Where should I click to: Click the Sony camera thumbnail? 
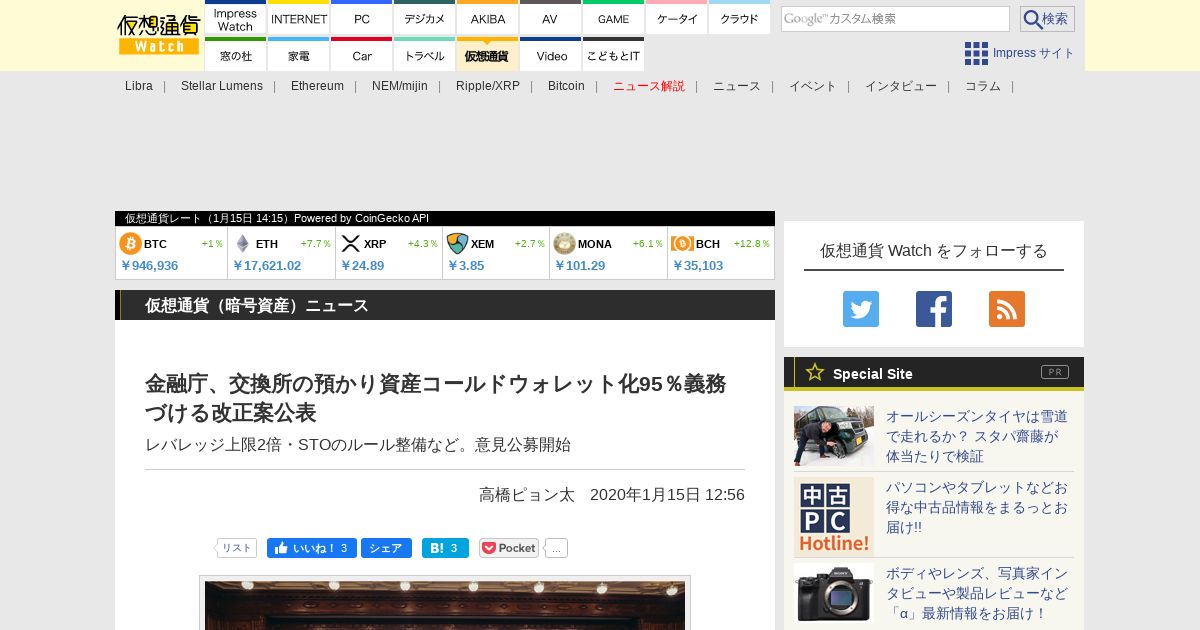tap(834, 593)
